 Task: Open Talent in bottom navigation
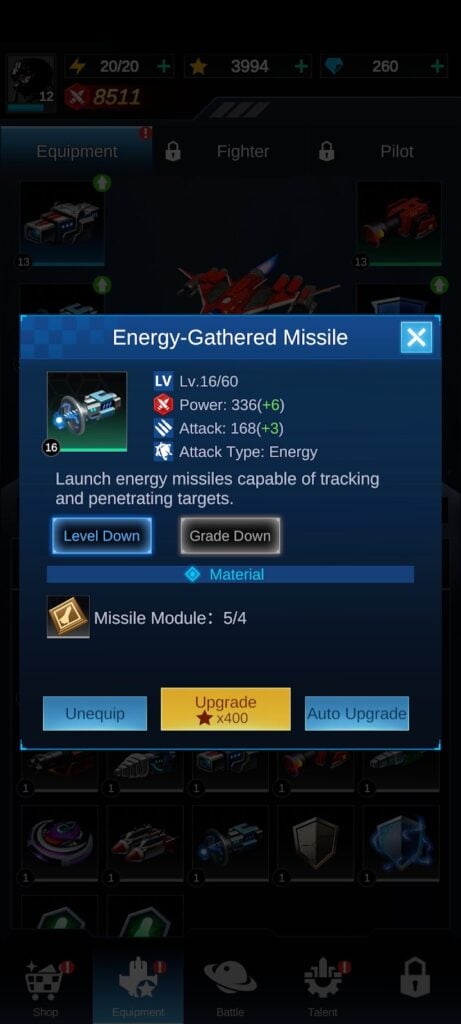tap(323, 986)
